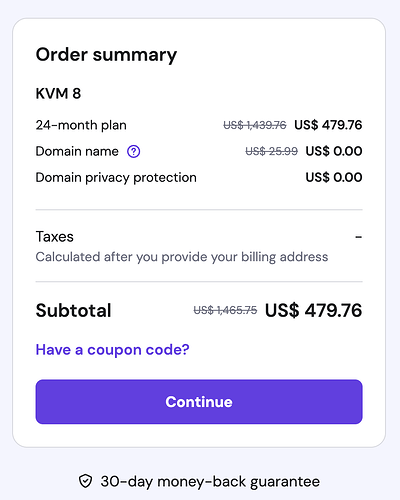Click the Taxes dash placeholder value

(x=358, y=237)
